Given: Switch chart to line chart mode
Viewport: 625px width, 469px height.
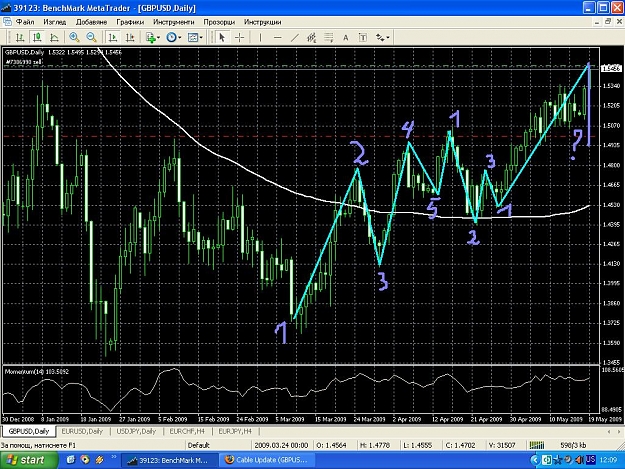Looking at the screenshot, I should pos(54,38).
